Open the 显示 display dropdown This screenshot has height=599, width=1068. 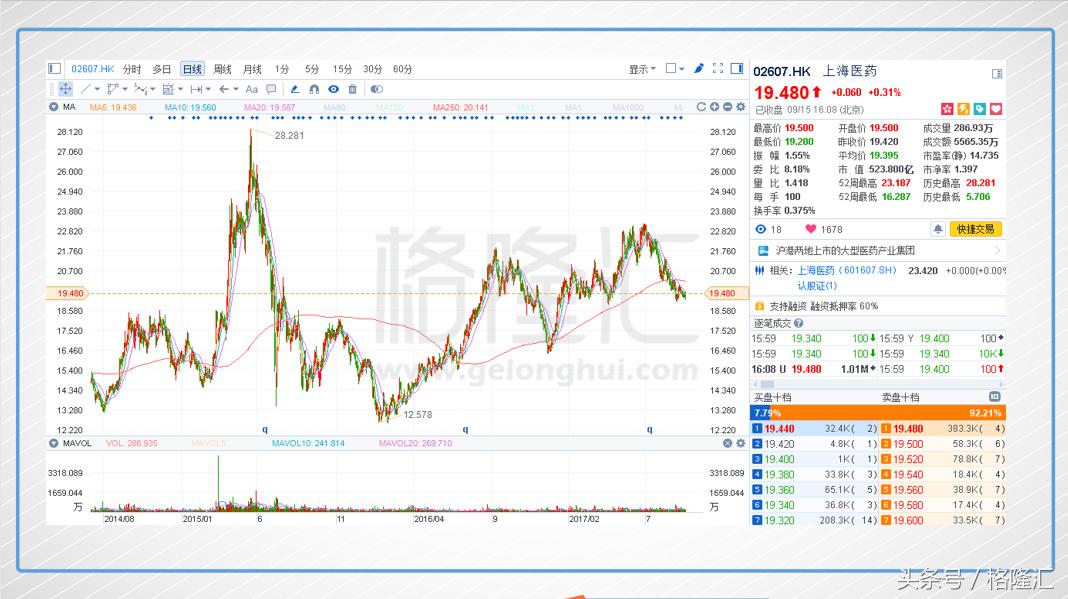coord(642,69)
